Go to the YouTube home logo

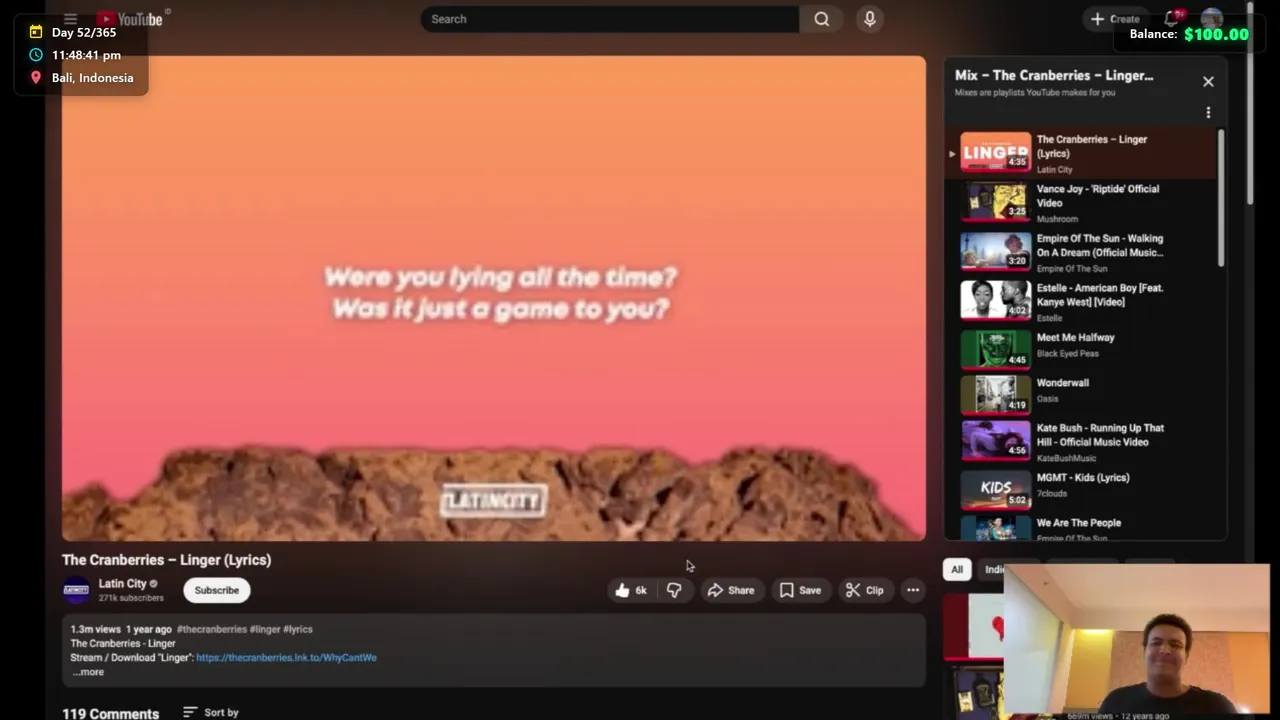pyautogui.click(x=130, y=19)
